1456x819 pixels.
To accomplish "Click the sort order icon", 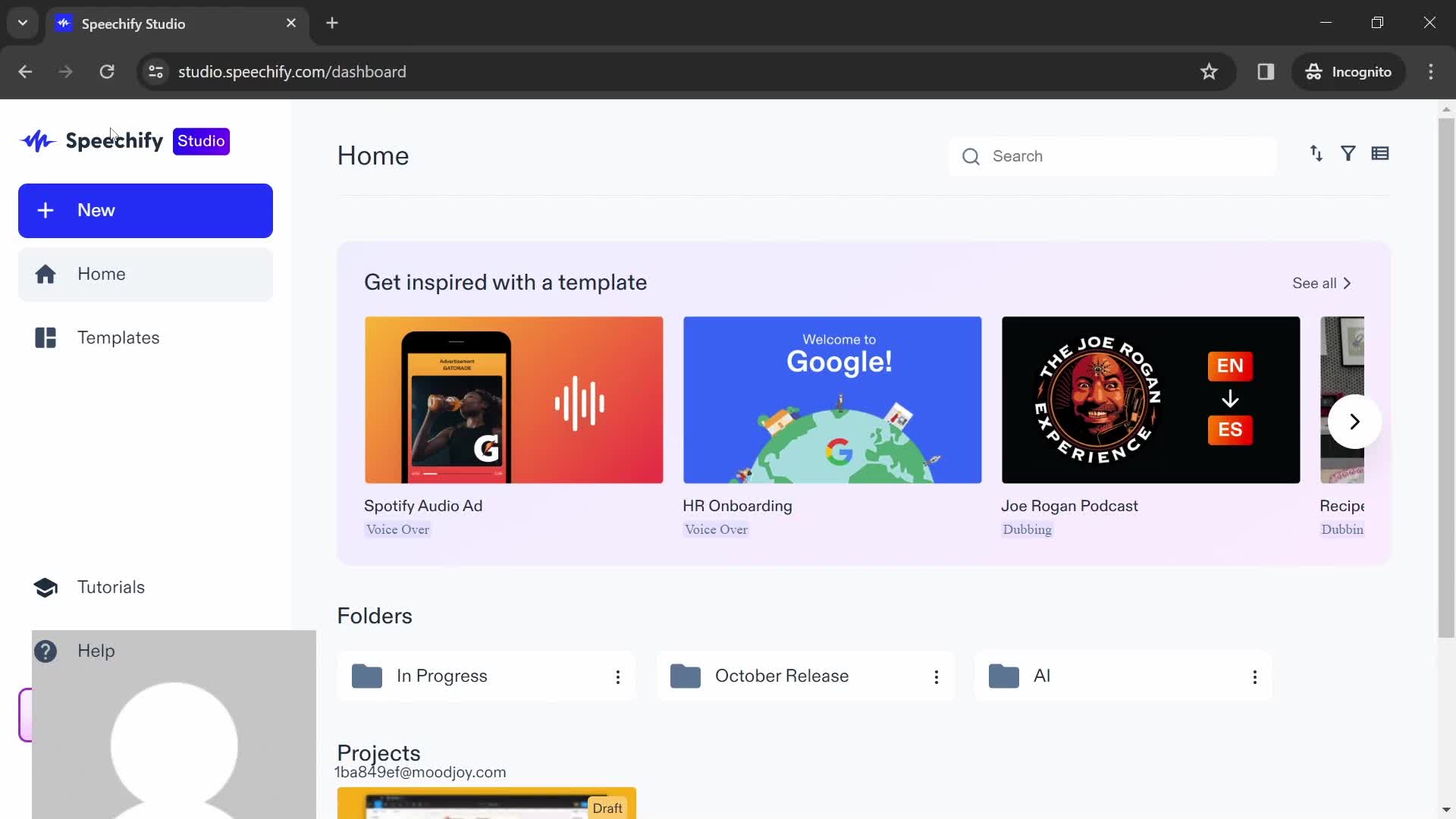I will [1316, 154].
